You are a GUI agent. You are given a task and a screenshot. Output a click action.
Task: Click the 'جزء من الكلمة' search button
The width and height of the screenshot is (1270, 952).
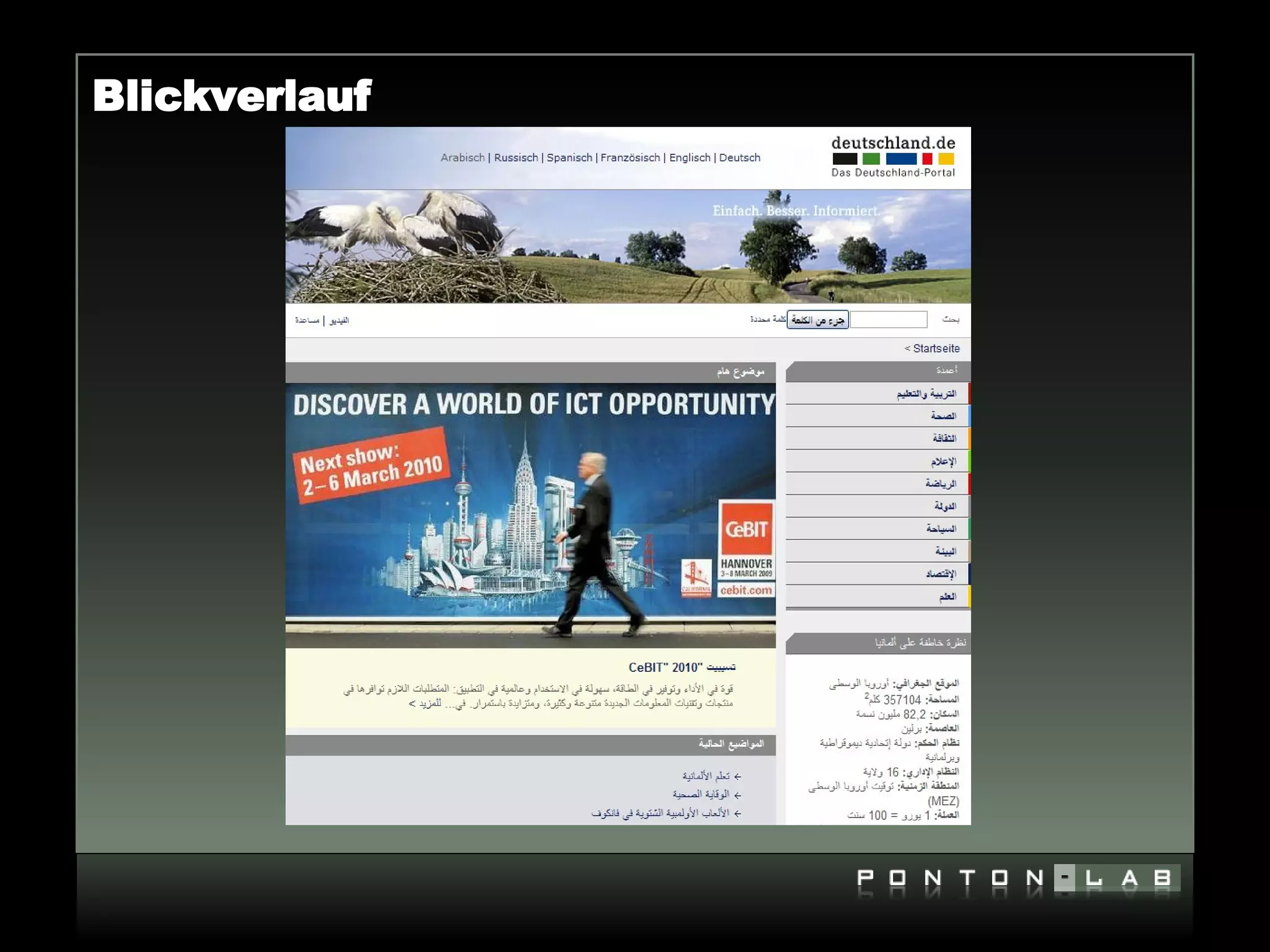tap(817, 320)
